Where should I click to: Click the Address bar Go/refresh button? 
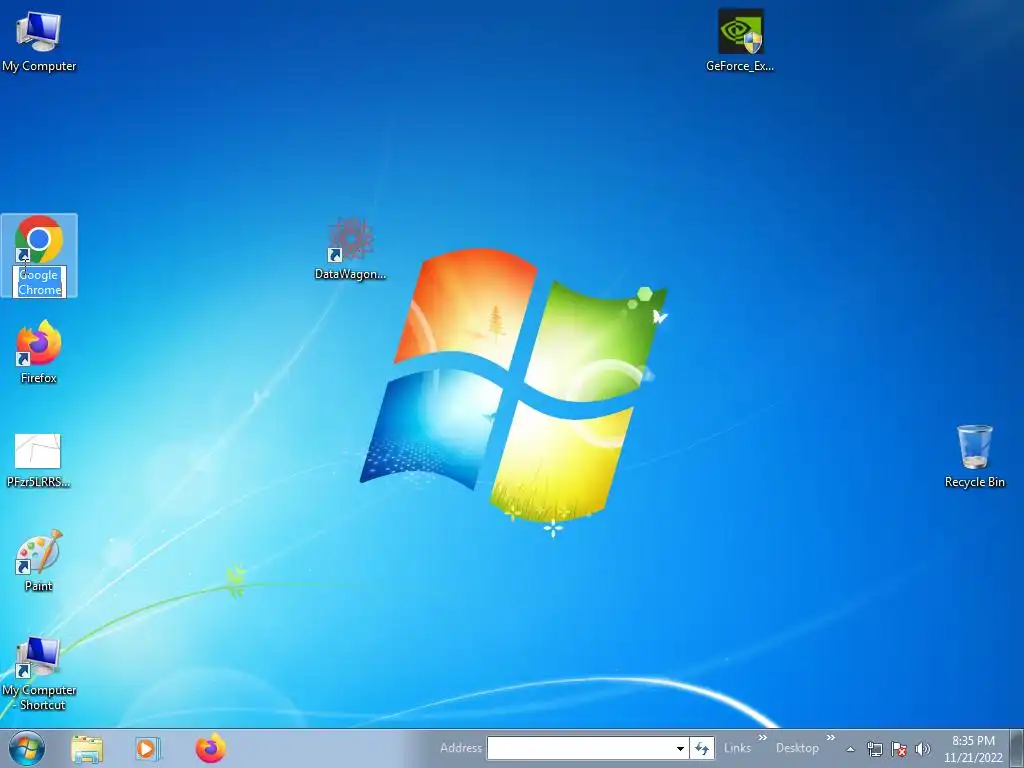(702, 748)
